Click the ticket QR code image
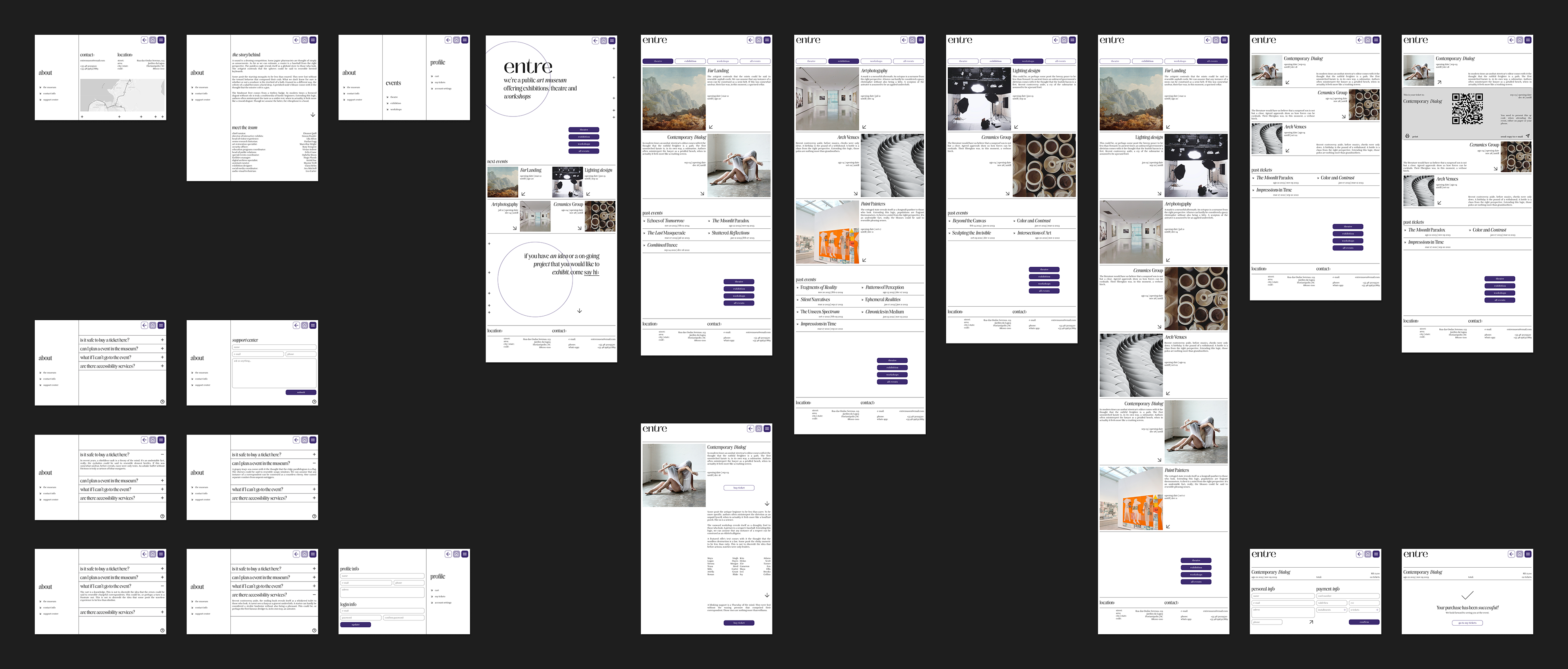This screenshot has width=1568, height=669. 1467,109
